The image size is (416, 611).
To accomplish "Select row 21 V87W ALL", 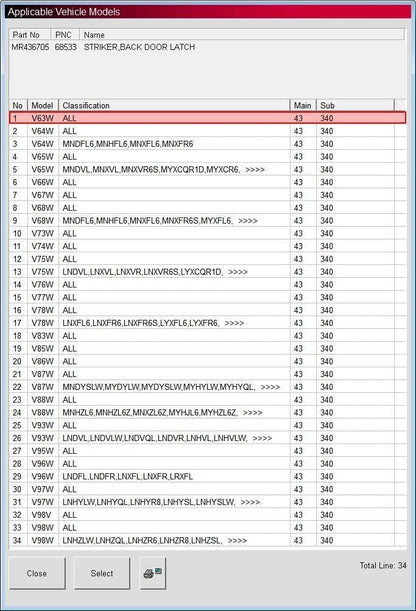I will point(208,374).
